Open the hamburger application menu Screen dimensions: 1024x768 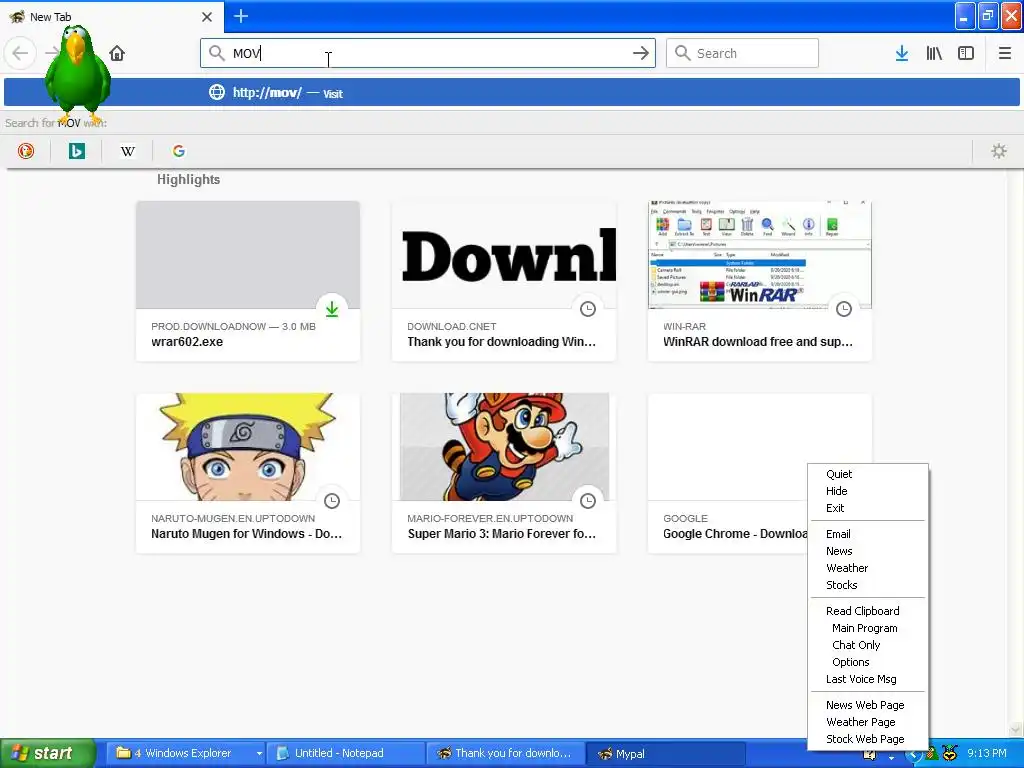click(x=1004, y=53)
